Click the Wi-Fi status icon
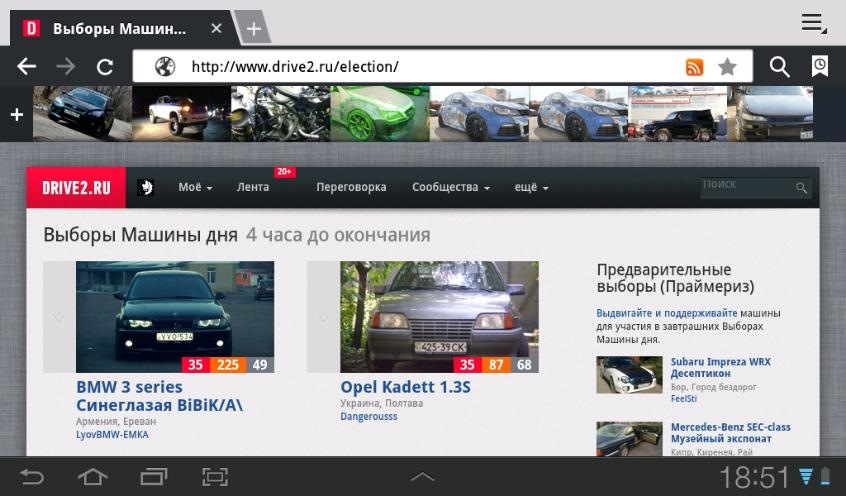This screenshot has width=846, height=496. pos(806,477)
